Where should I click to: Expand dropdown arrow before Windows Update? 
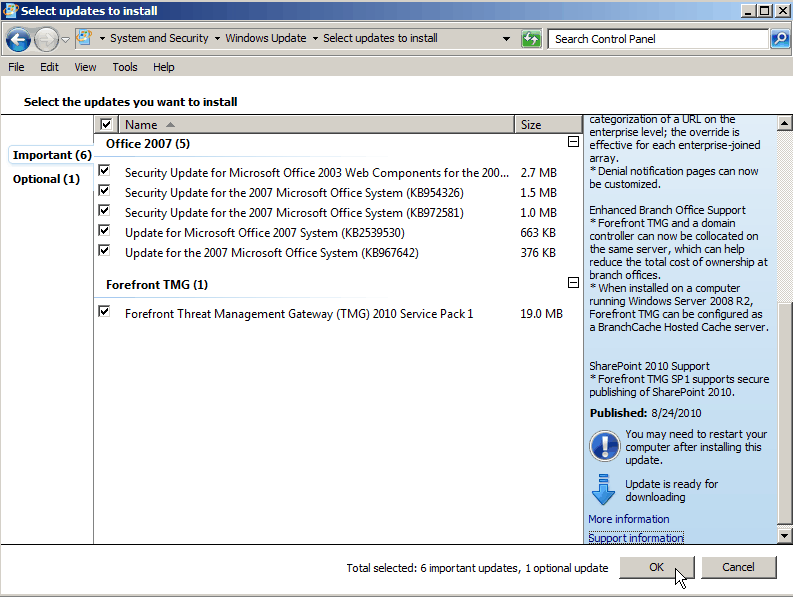(217, 38)
